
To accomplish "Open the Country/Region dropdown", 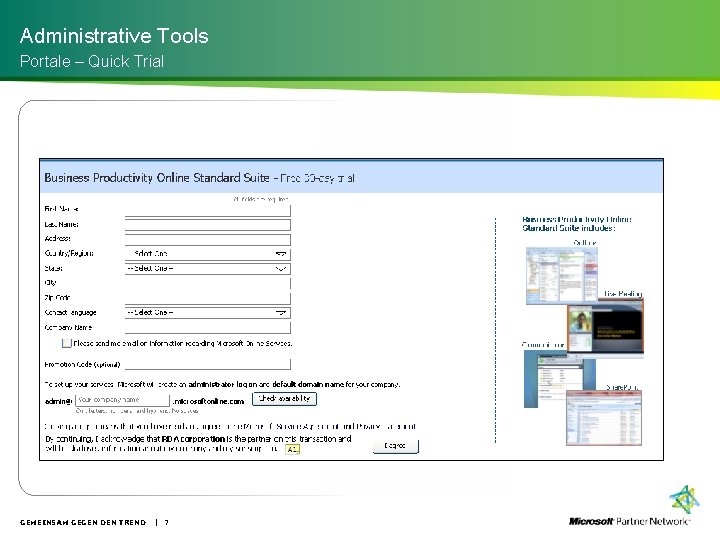I will pyautogui.click(x=208, y=254).
